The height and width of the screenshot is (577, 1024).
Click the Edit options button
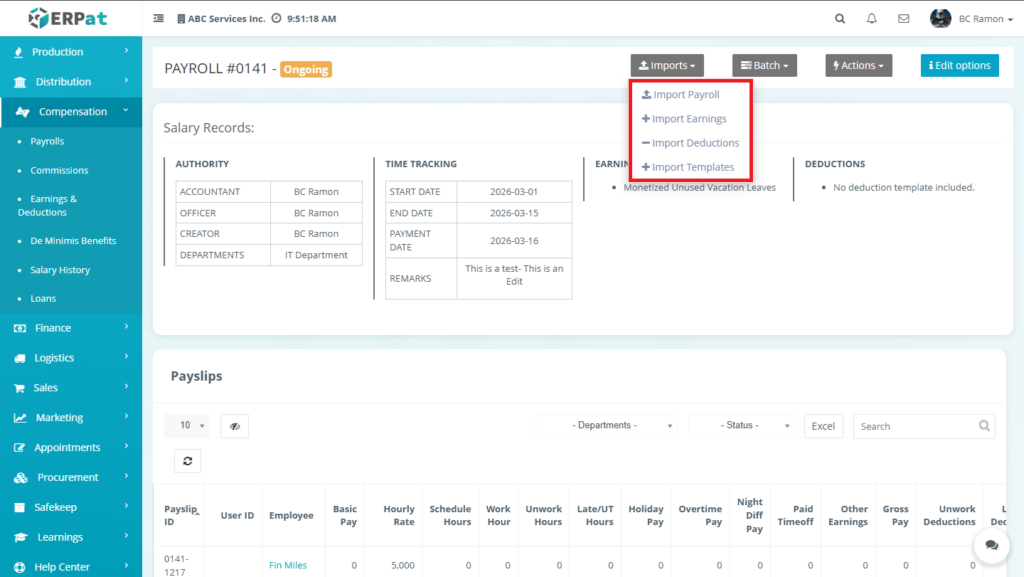click(x=959, y=66)
